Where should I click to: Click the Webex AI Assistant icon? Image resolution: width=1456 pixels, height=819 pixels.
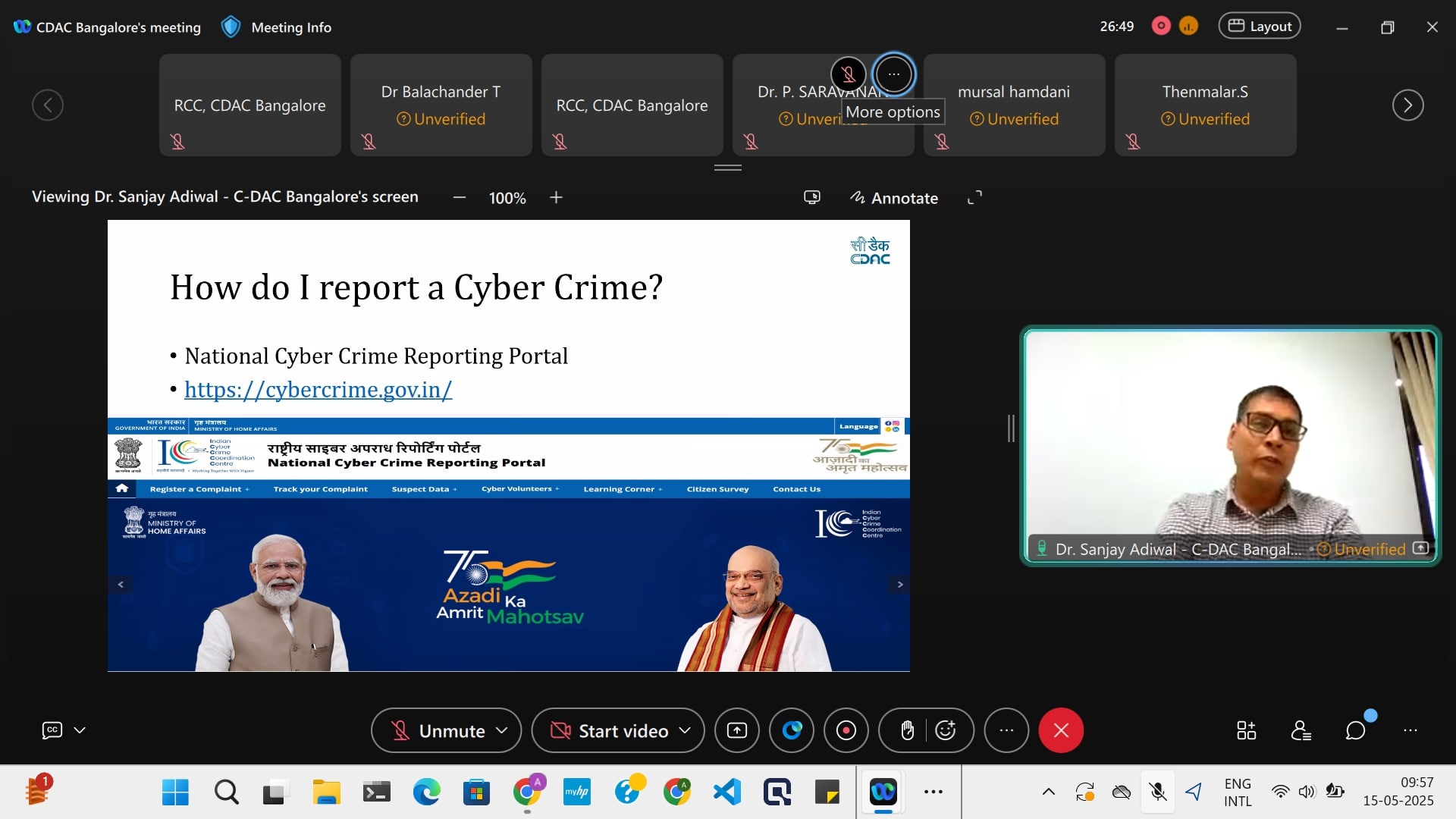tap(792, 730)
